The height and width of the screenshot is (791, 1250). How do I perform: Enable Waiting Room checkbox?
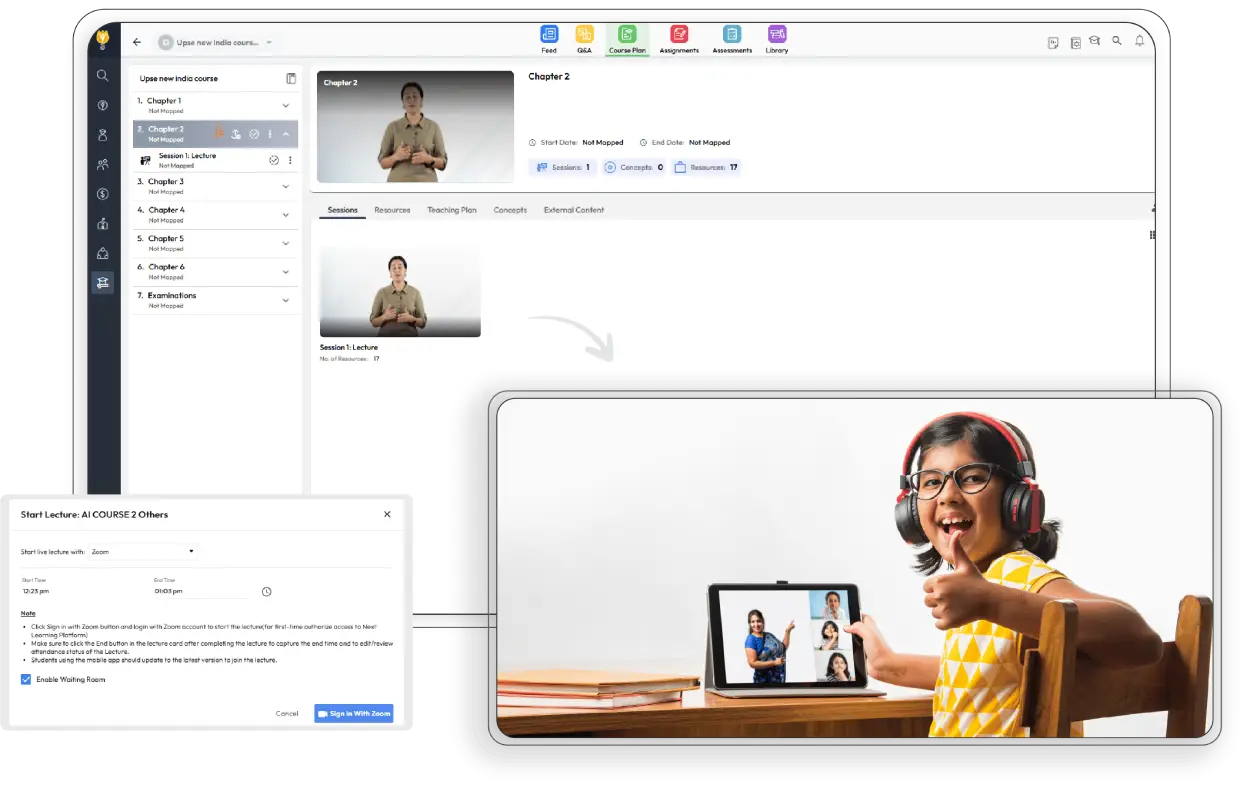pos(25,679)
